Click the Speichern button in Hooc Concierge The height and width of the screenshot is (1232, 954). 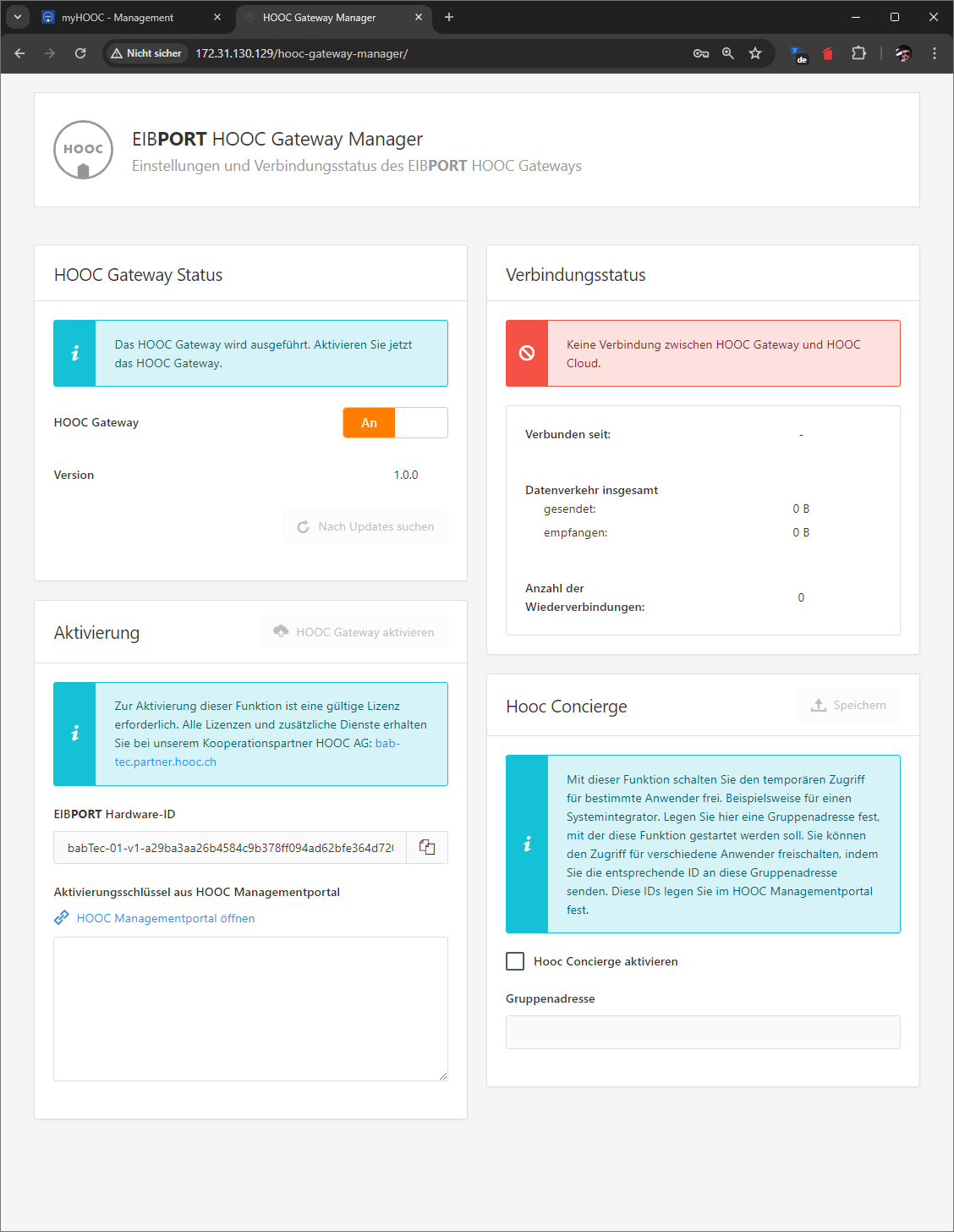pos(848,705)
